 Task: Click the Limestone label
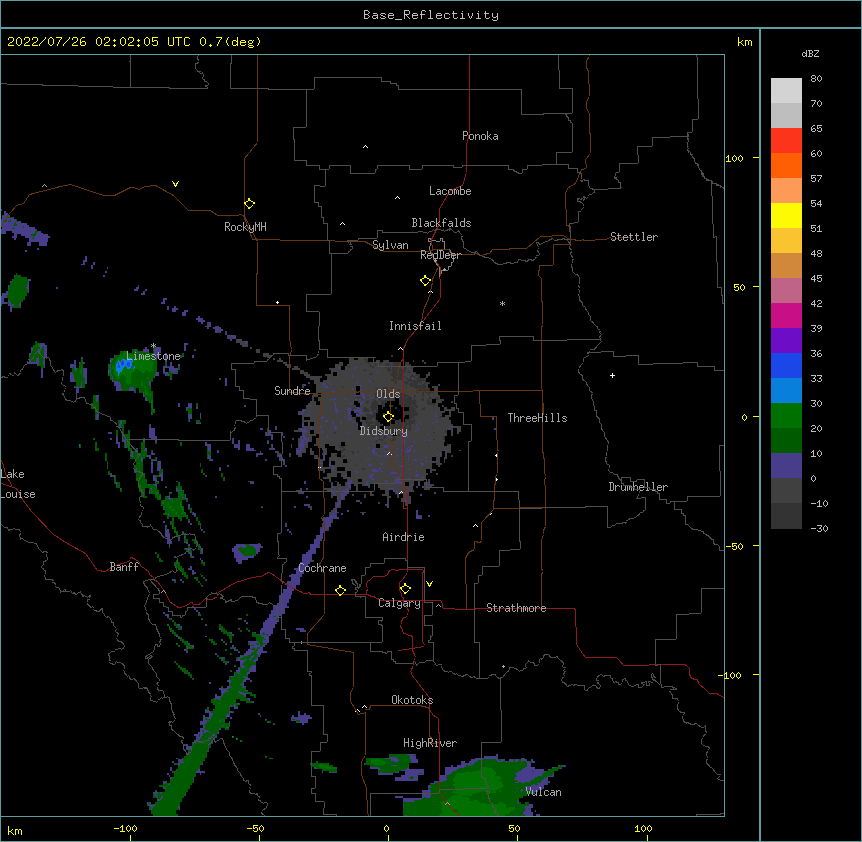(x=153, y=356)
